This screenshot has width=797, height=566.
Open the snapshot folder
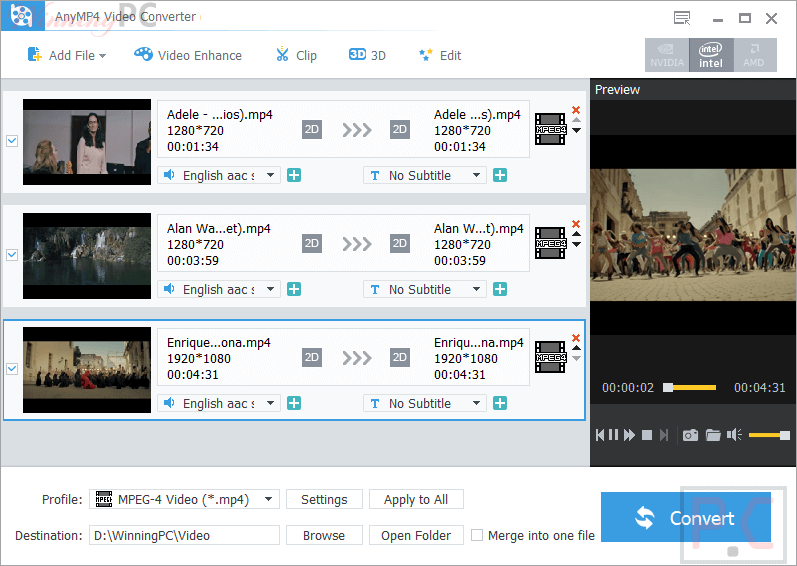(x=713, y=435)
